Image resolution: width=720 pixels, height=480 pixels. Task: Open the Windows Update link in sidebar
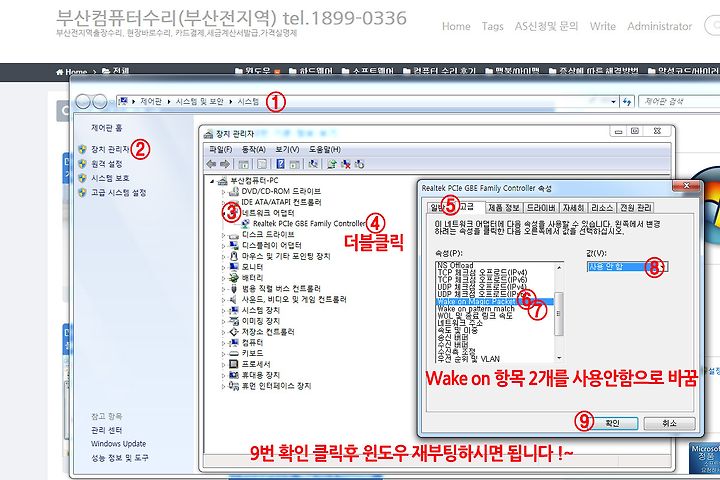(118, 444)
